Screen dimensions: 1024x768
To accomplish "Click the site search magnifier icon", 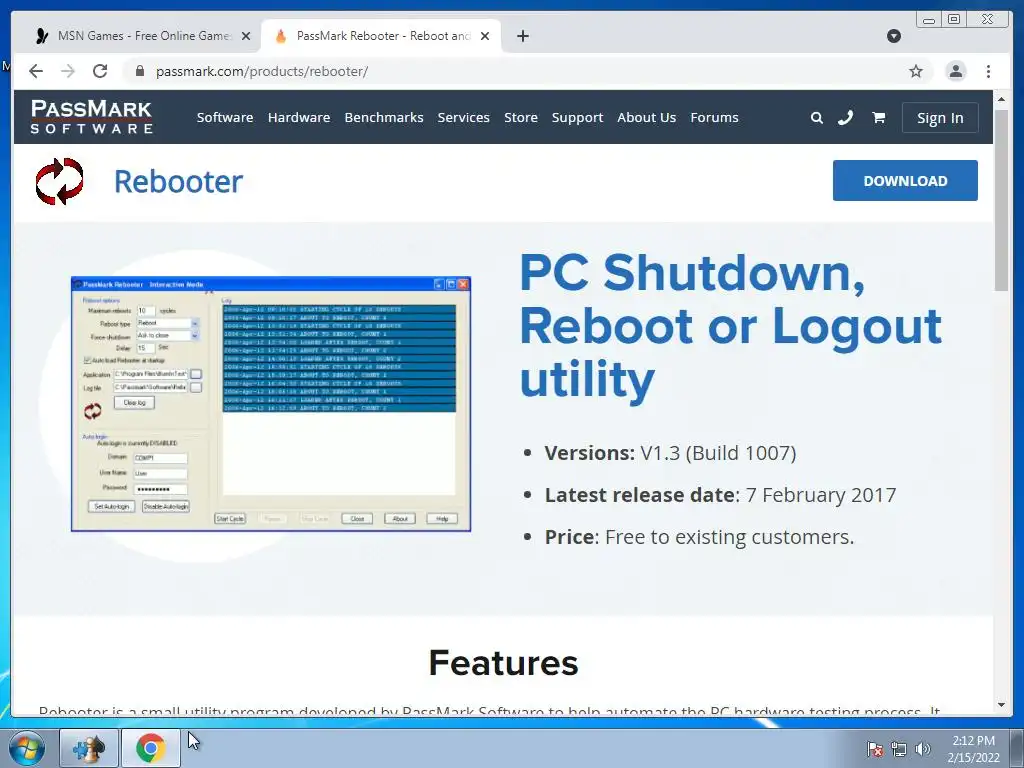I will (816, 118).
